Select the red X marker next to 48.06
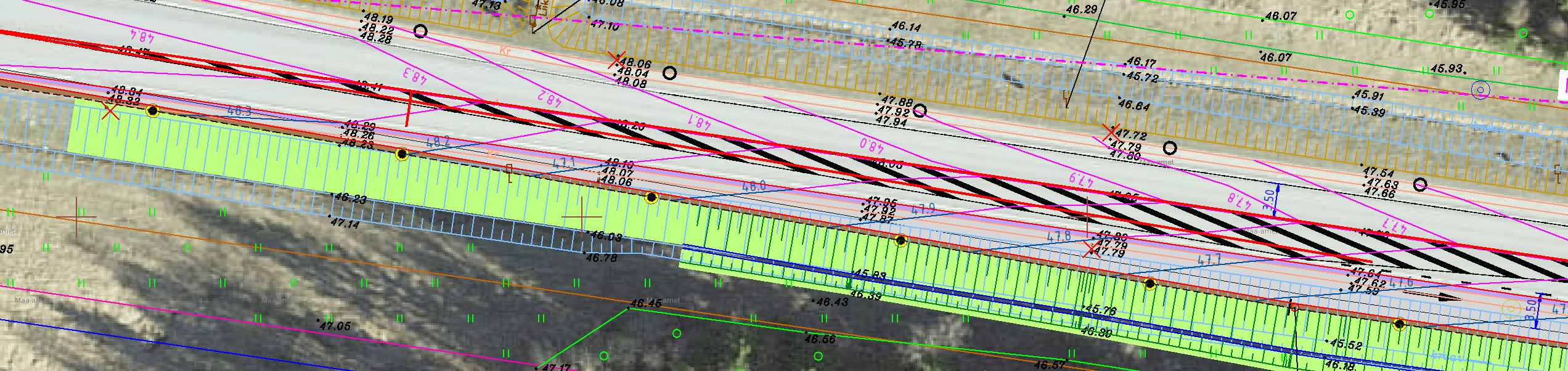1568x371 pixels. [616, 60]
